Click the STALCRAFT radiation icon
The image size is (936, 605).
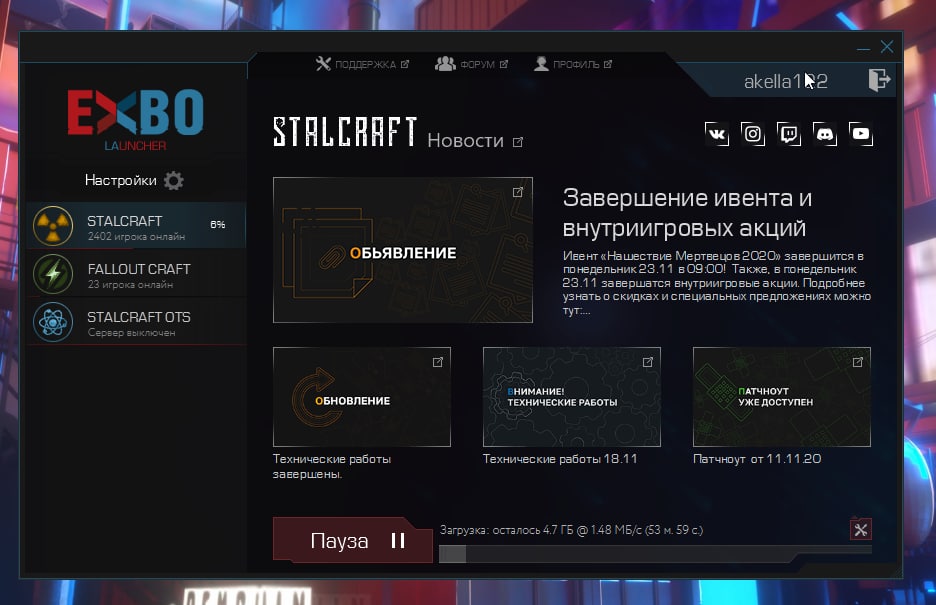[53, 226]
